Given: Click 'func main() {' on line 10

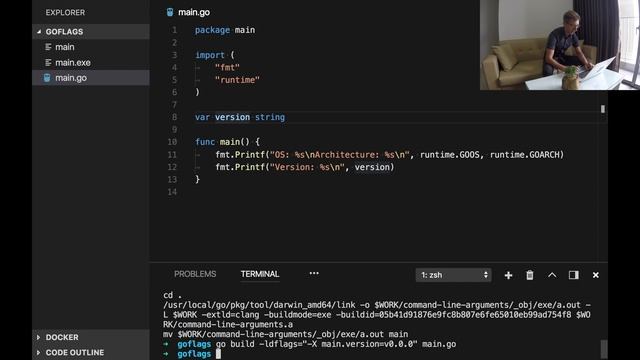Looking at the screenshot, I should click(227, 142).
